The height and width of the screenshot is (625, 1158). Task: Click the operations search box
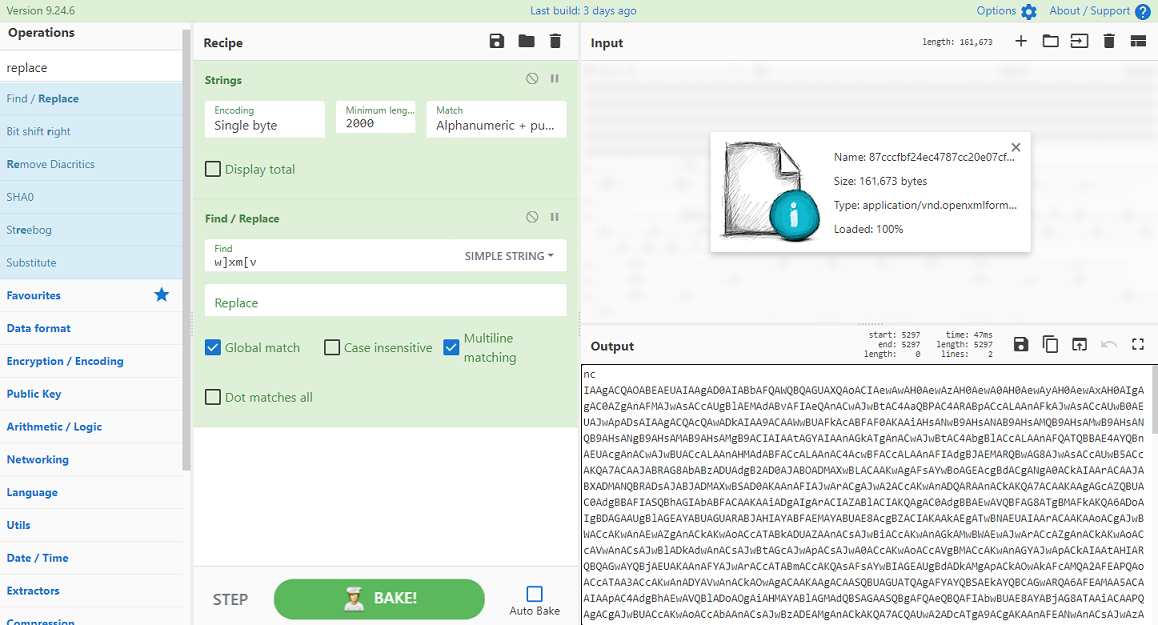[x=91, y=67]
